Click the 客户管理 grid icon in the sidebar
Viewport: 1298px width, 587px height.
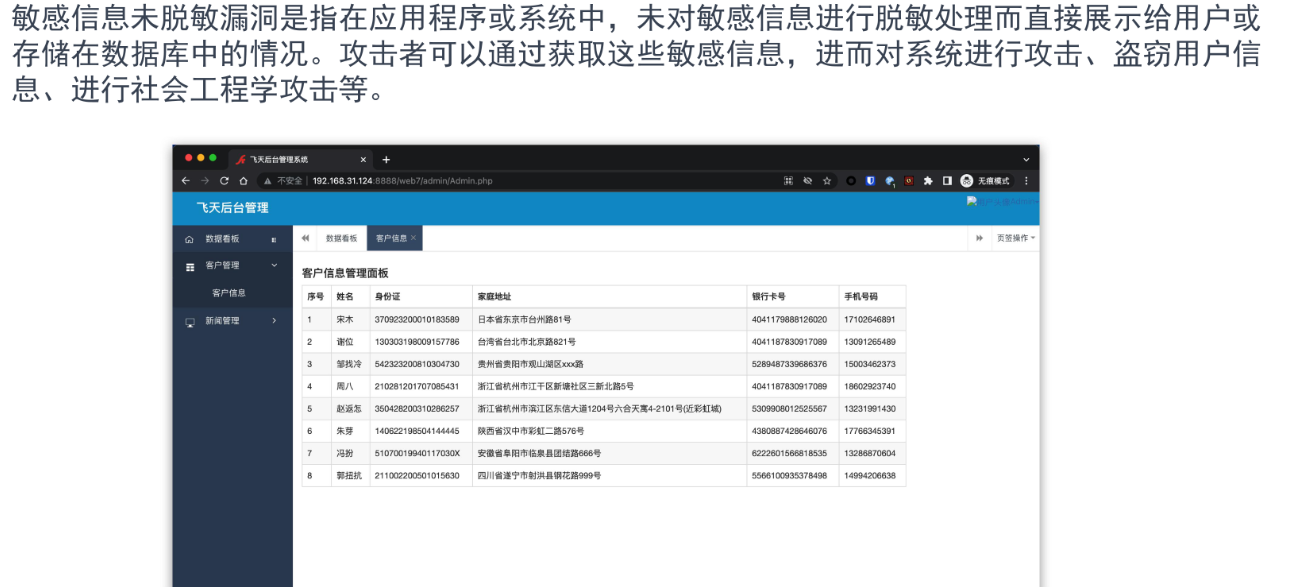tap(189, 266)
